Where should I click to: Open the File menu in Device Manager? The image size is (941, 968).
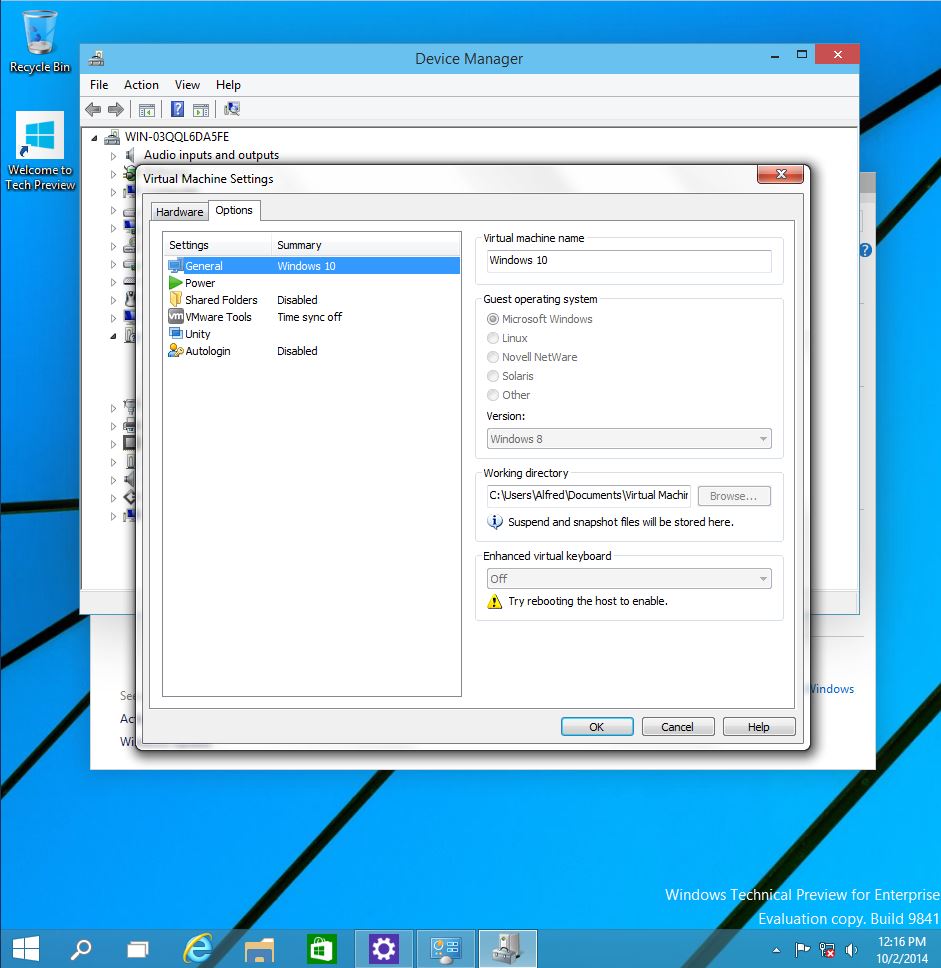coord(99,85)
